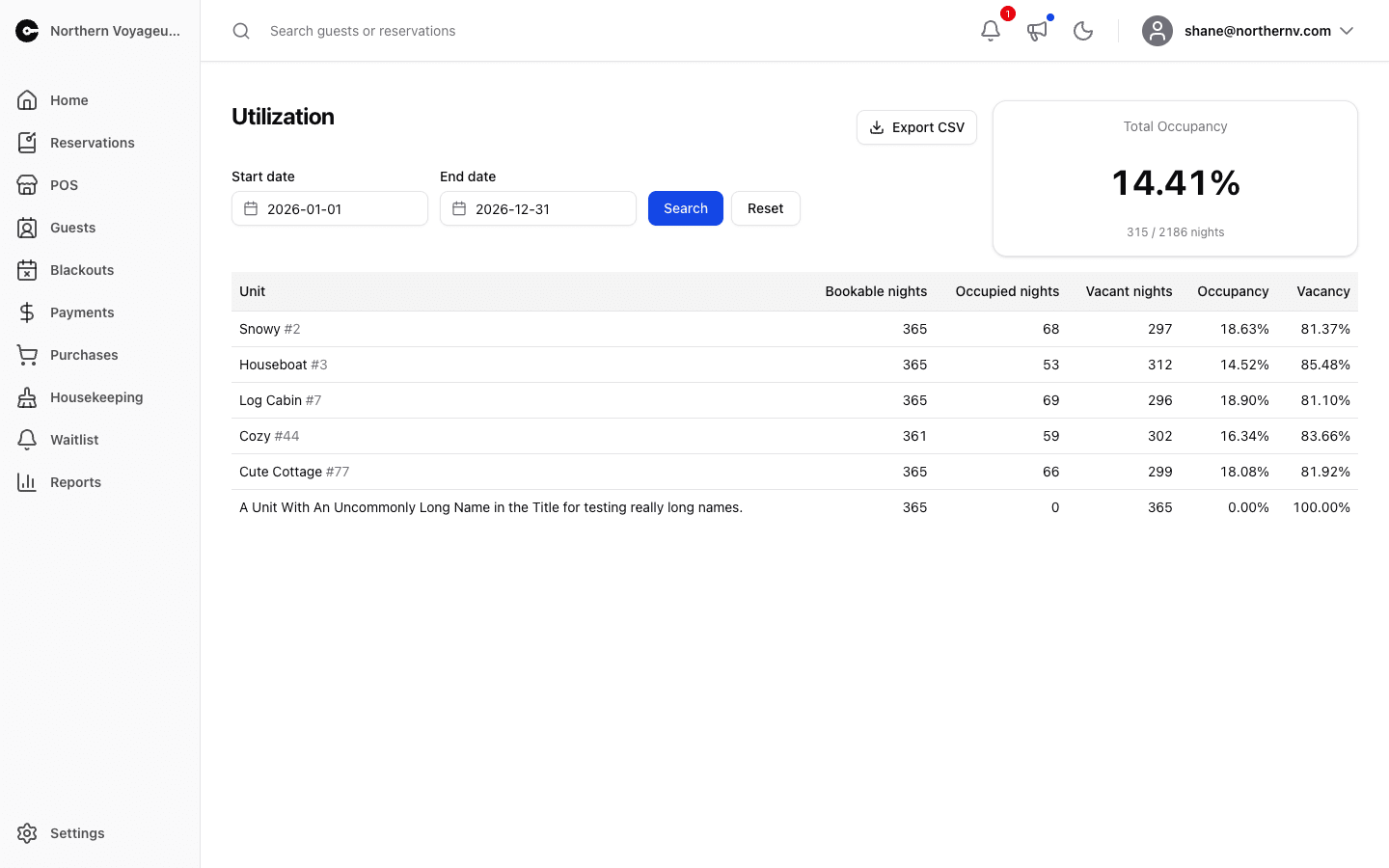Open the notifications bell
The width and height of the screenshot is (1389, 868).
pyautogui.click(x=991, y=31)
